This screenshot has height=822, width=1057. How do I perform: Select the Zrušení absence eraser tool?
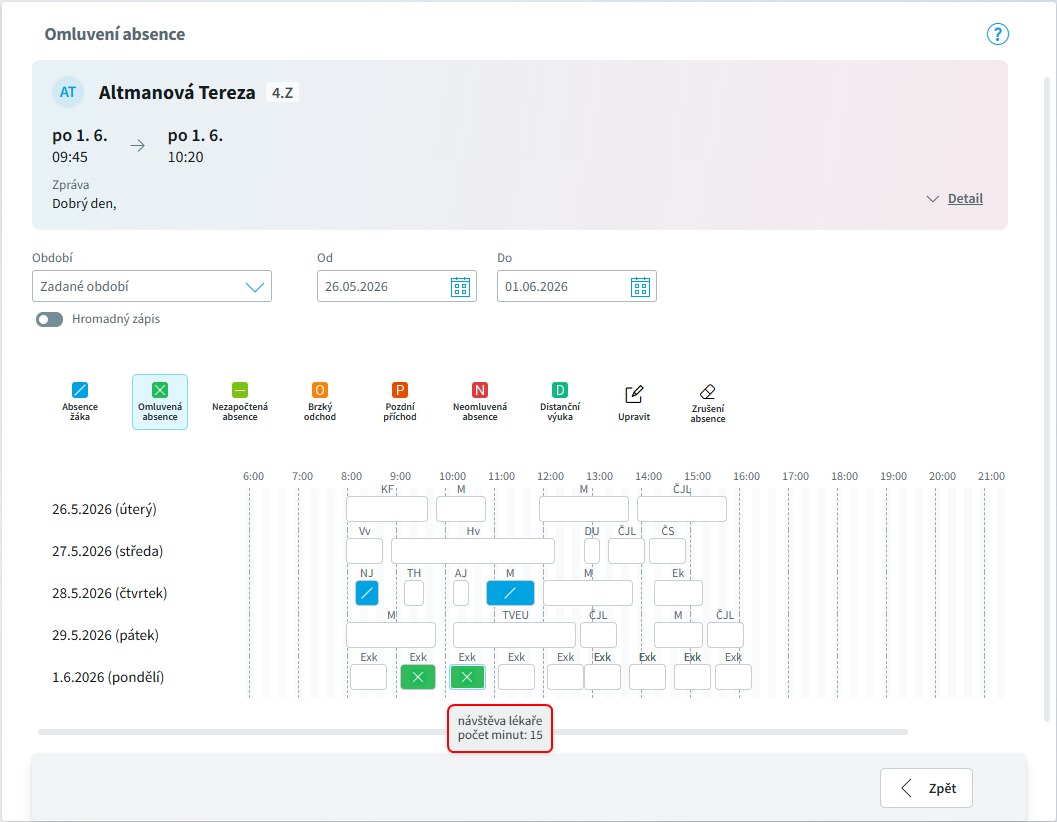pyautogui.click(x=708, y=403)
